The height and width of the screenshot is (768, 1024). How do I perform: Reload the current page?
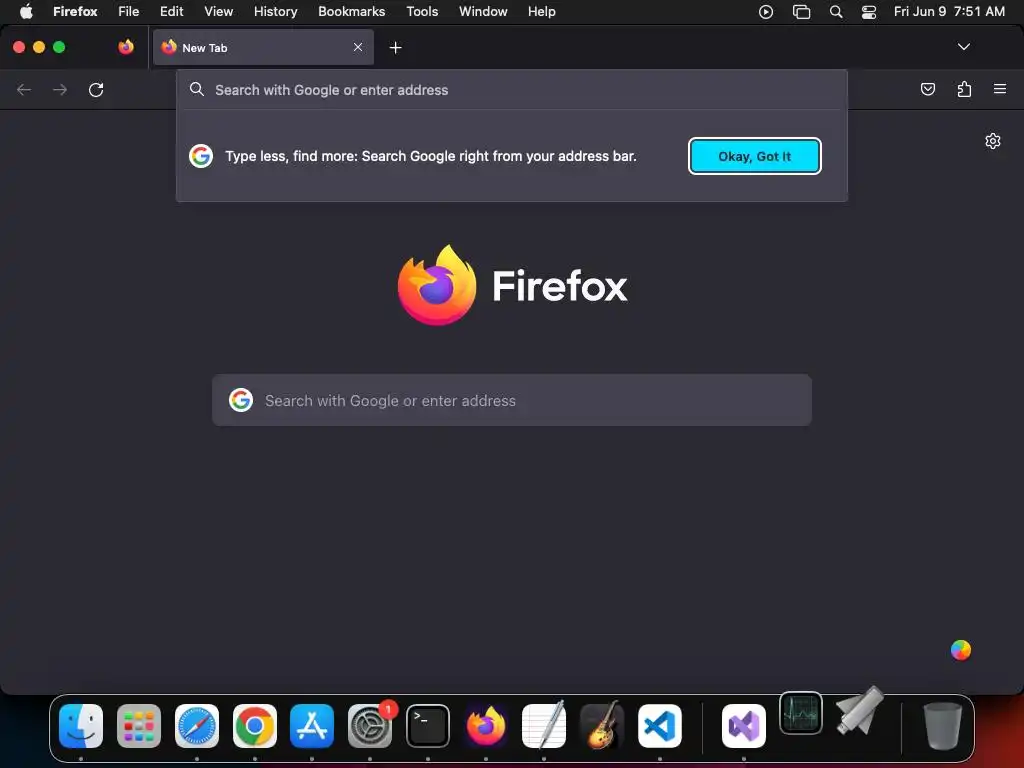[x=96, y=89]
